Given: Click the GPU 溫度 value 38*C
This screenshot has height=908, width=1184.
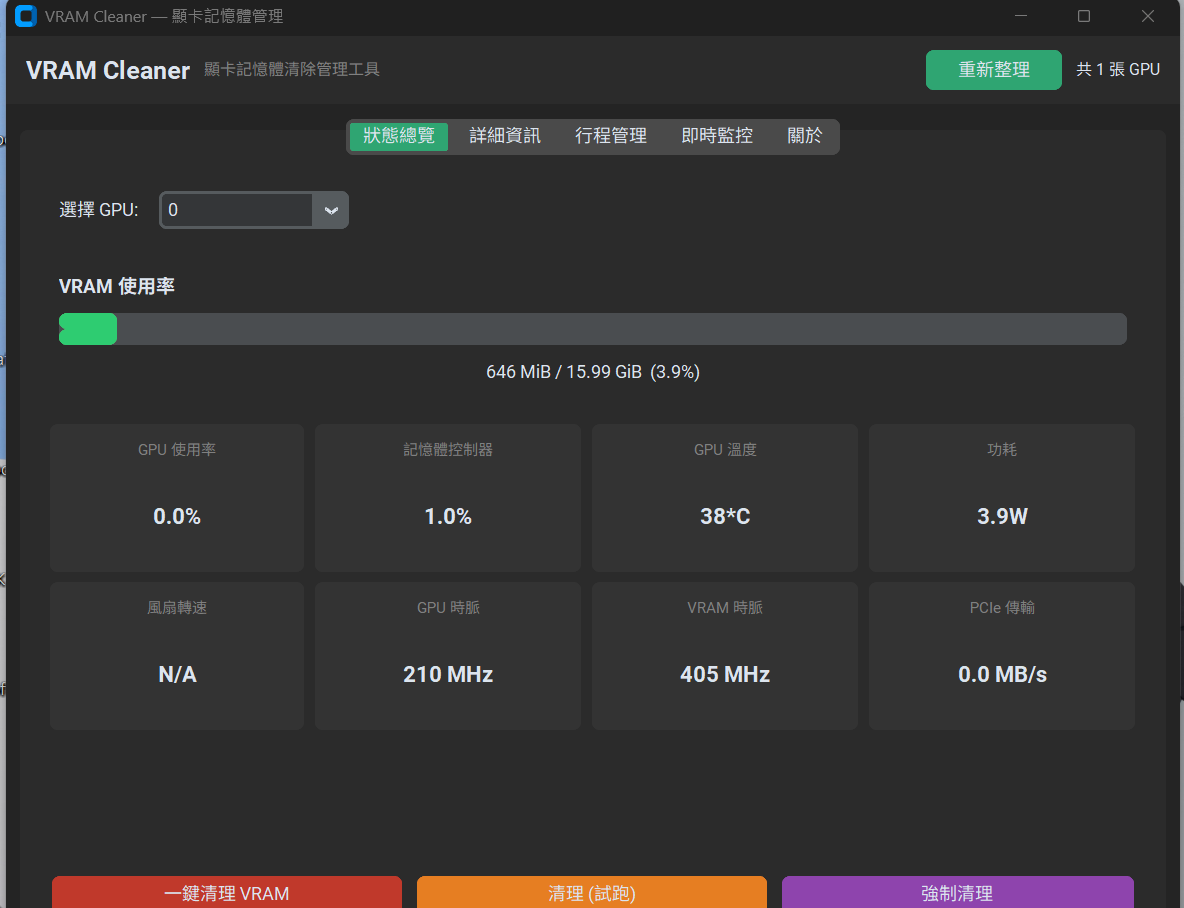Looking at the screenshot, I should (725, 517).
